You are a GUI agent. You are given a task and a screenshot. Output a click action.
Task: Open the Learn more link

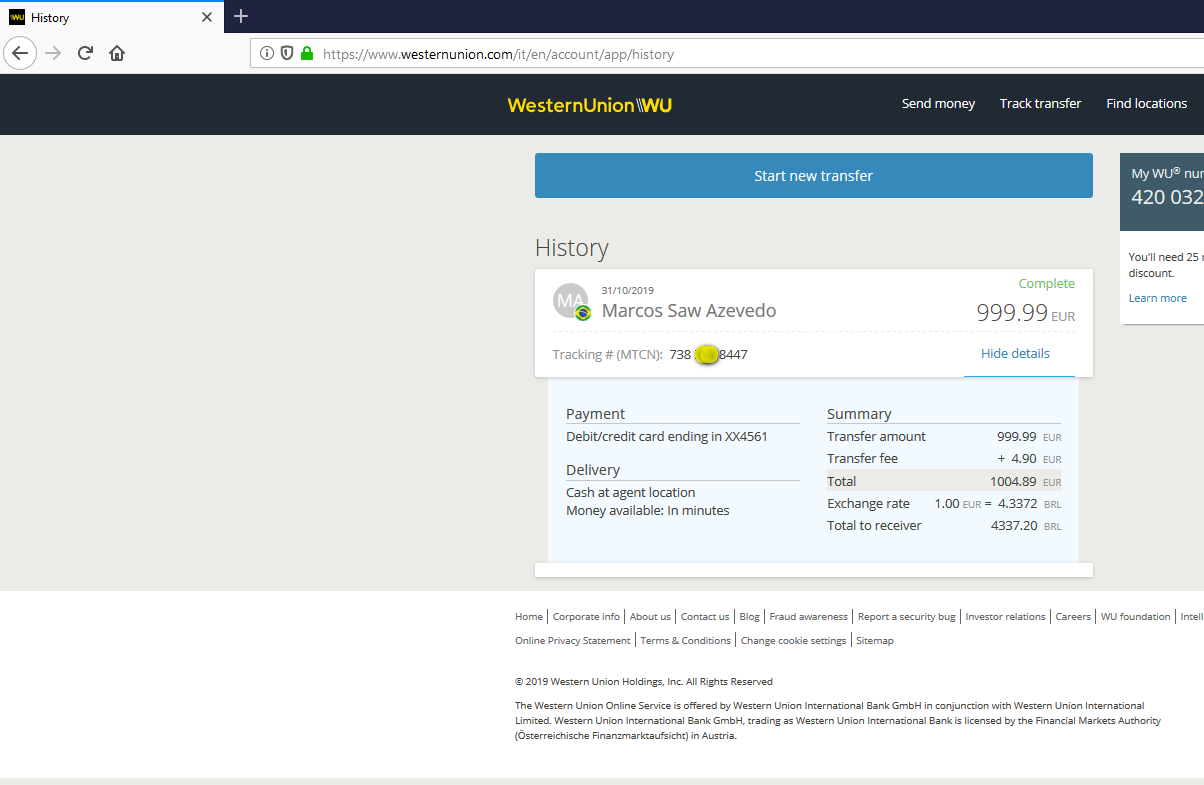pos(1157,297)
